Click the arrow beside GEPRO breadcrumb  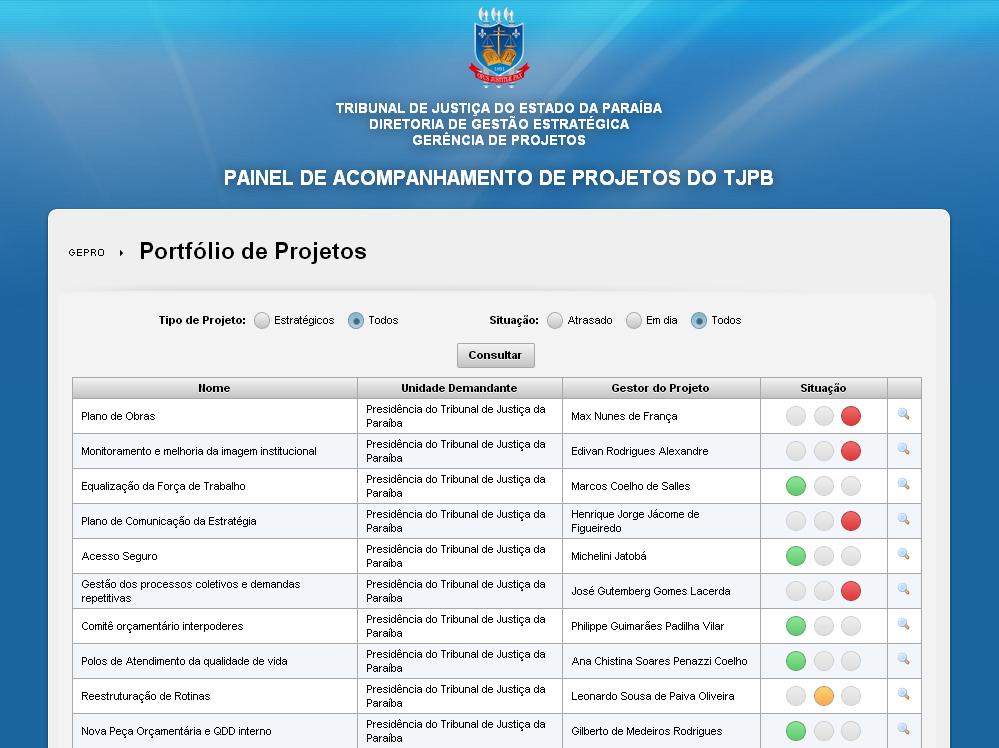coord(121,253)
